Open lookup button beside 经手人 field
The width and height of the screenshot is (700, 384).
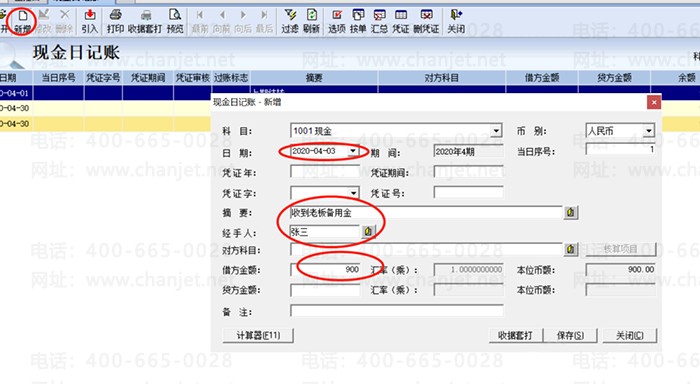click(368, 231)
